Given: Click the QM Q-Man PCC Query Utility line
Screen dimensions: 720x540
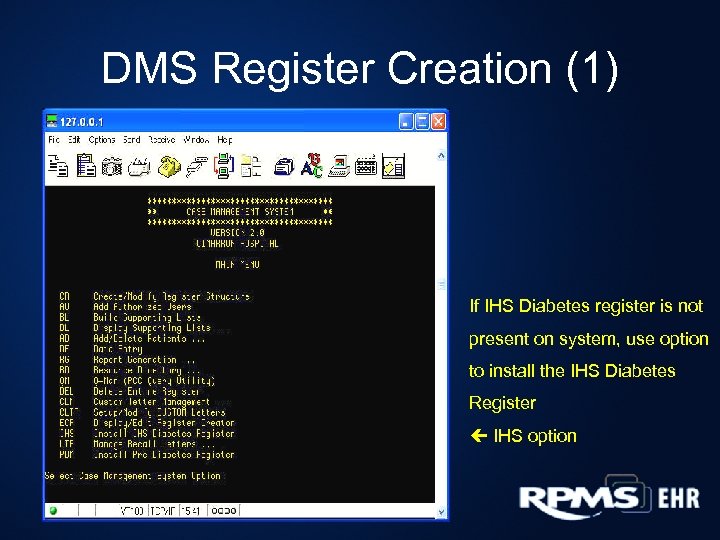Looking at the screenshot, I should [x=137, y=381].
